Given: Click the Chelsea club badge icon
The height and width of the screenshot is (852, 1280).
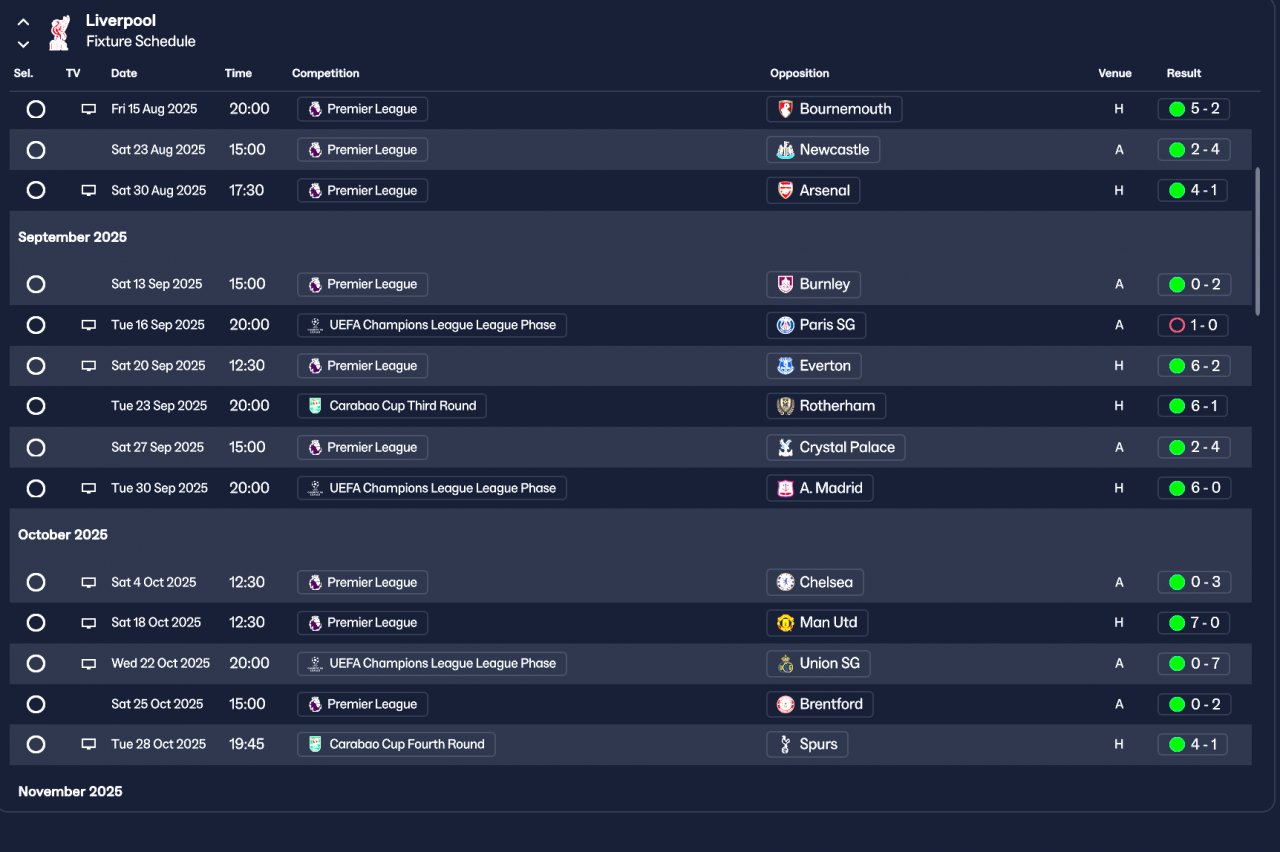Looking at the screenshot, I should point(786,582).
